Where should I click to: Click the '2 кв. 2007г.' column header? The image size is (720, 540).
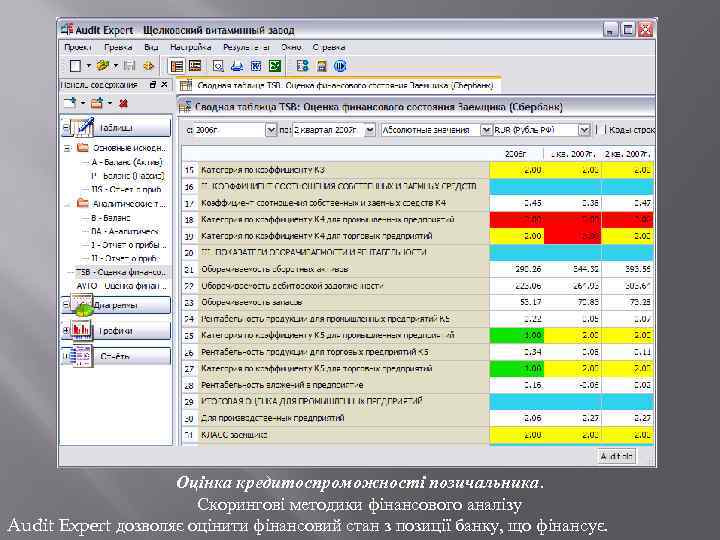pos(627,154)
